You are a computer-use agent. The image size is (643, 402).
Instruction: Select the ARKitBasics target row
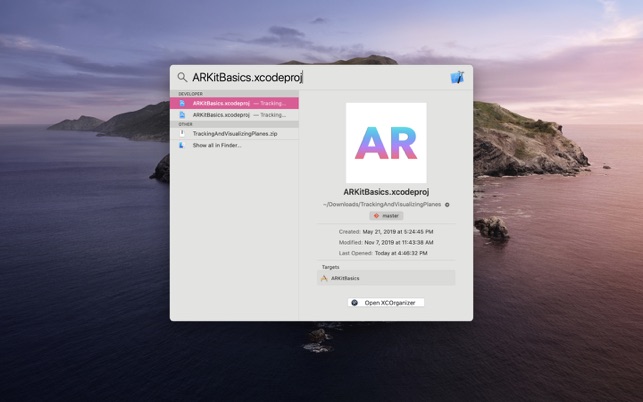click(386, 278)
